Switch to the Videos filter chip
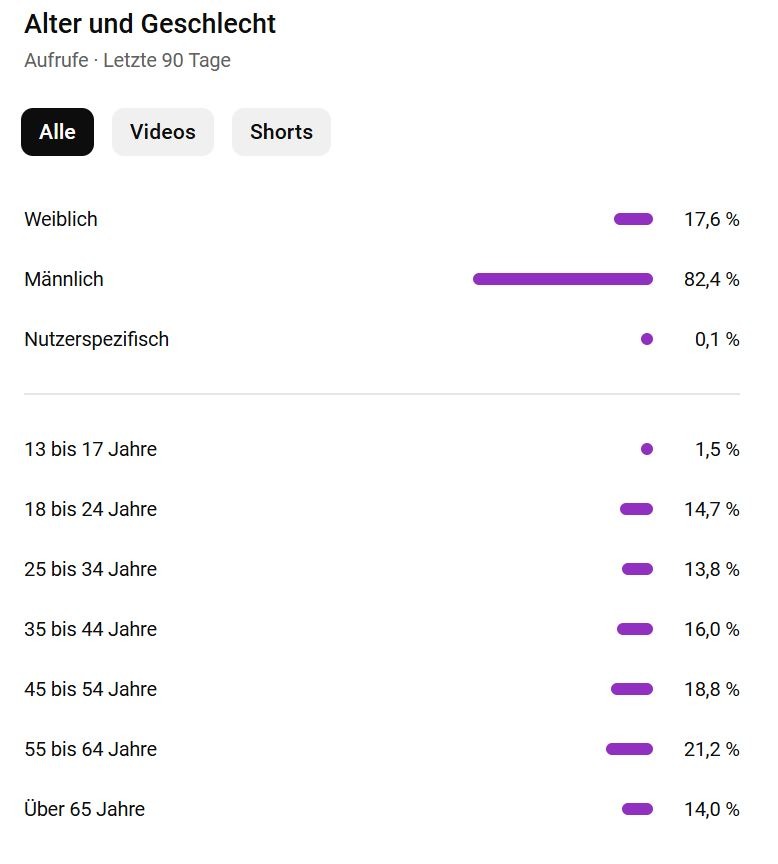778x864 pixels. [x=163, y=132]
